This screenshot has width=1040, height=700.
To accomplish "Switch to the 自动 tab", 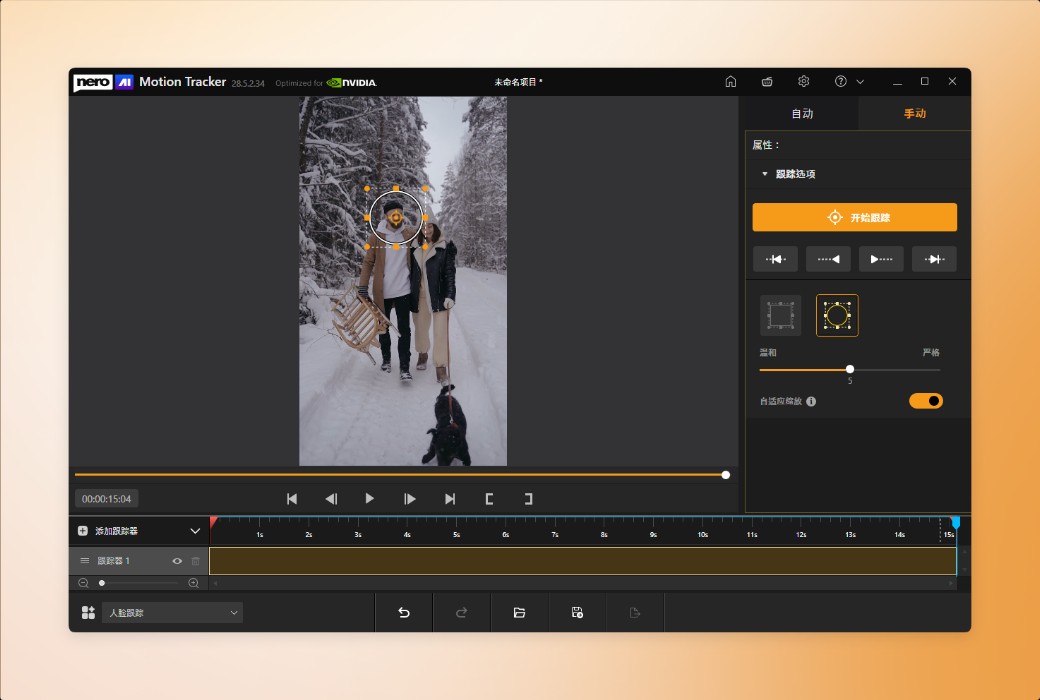I will pyautogui.click(x=802, y=114).
